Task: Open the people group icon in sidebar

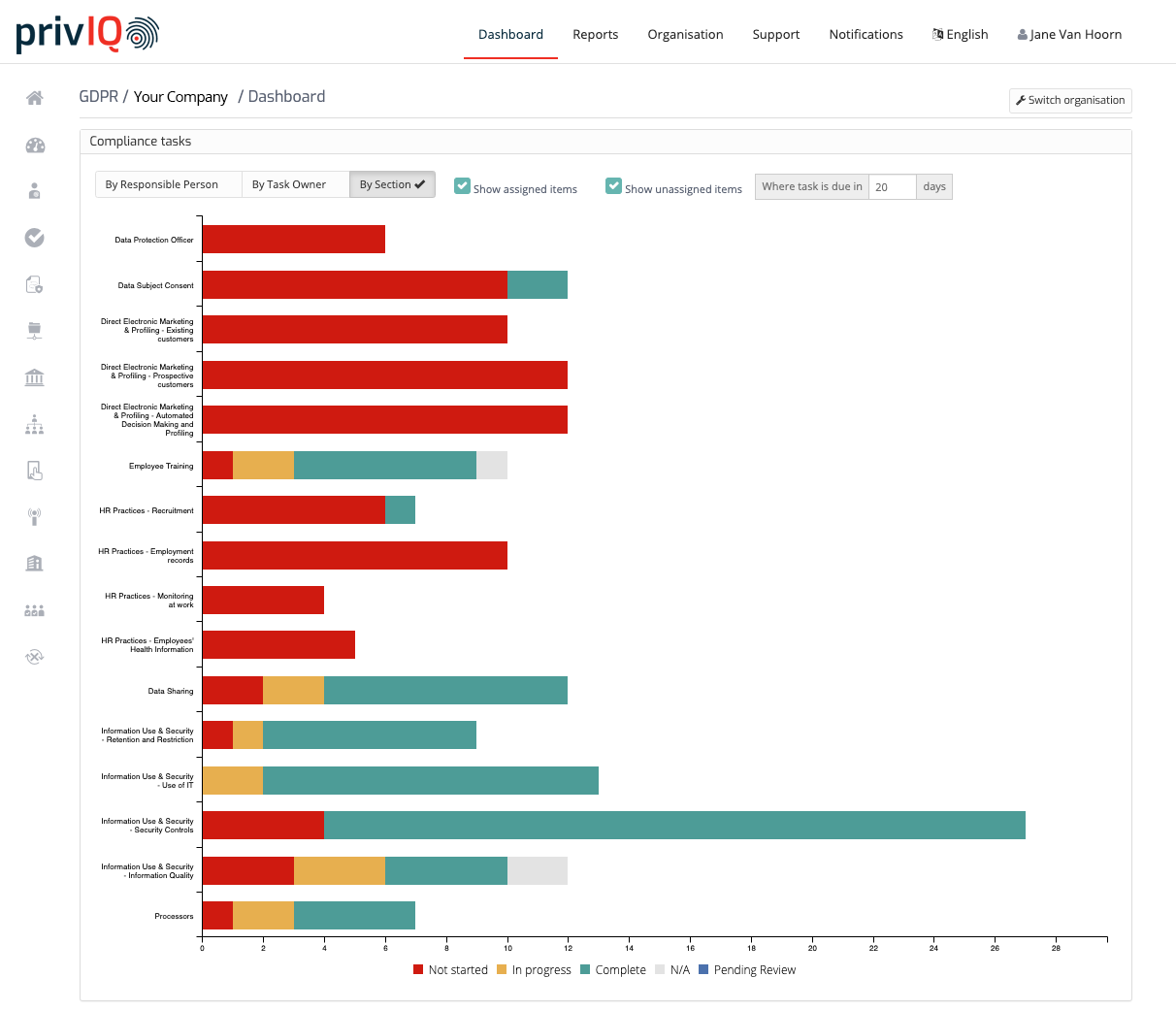Action: click(x=35, y=610)
